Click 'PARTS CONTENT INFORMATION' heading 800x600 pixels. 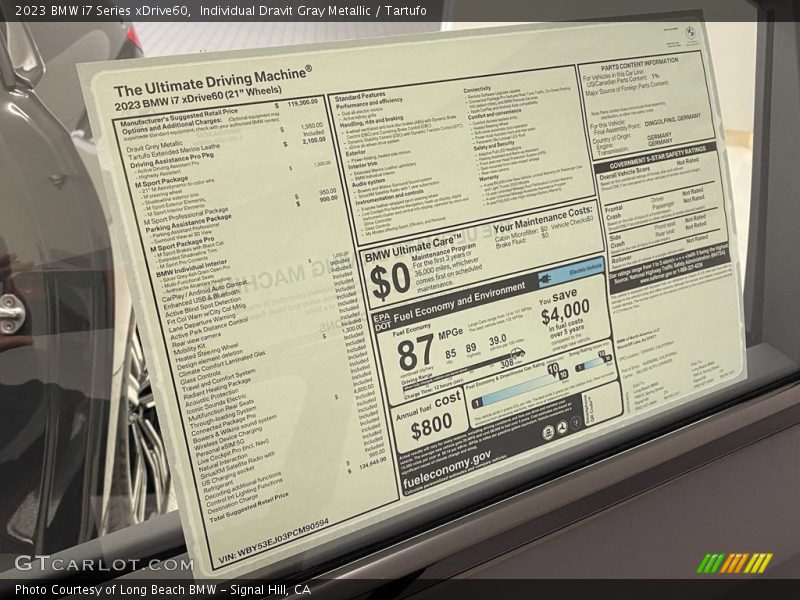tap(640, 63)
